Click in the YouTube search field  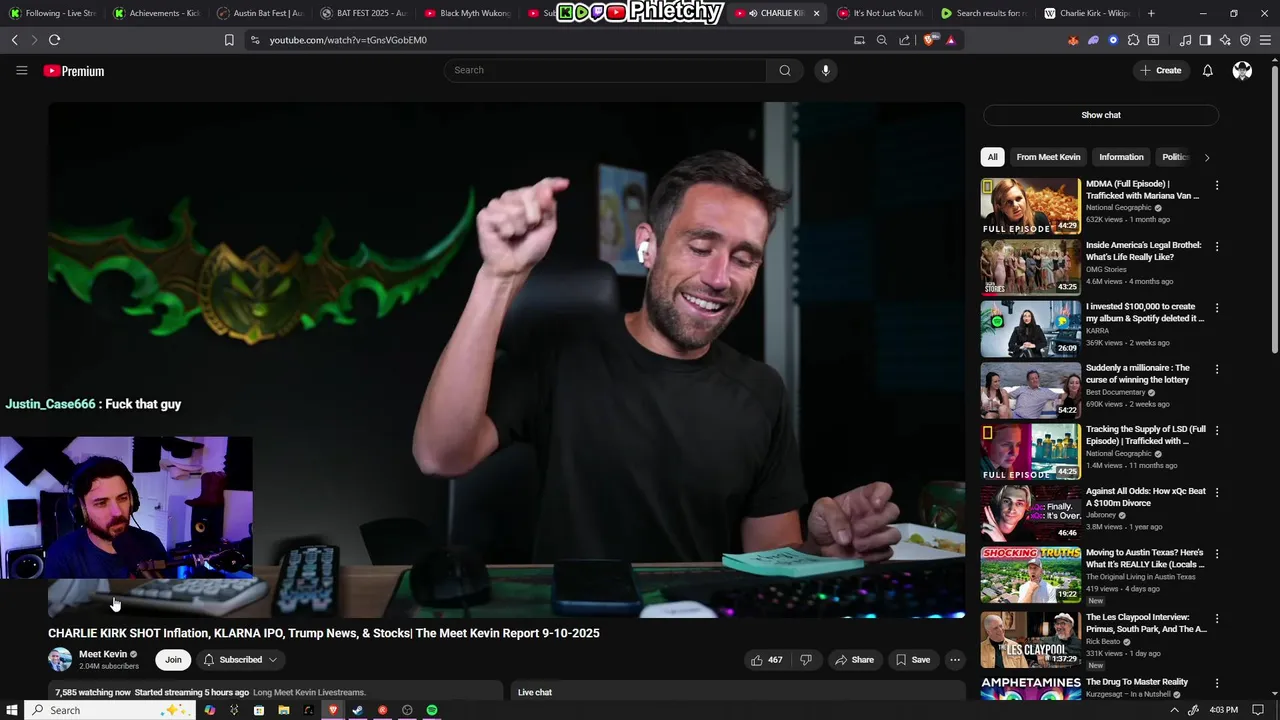(605, 70)
